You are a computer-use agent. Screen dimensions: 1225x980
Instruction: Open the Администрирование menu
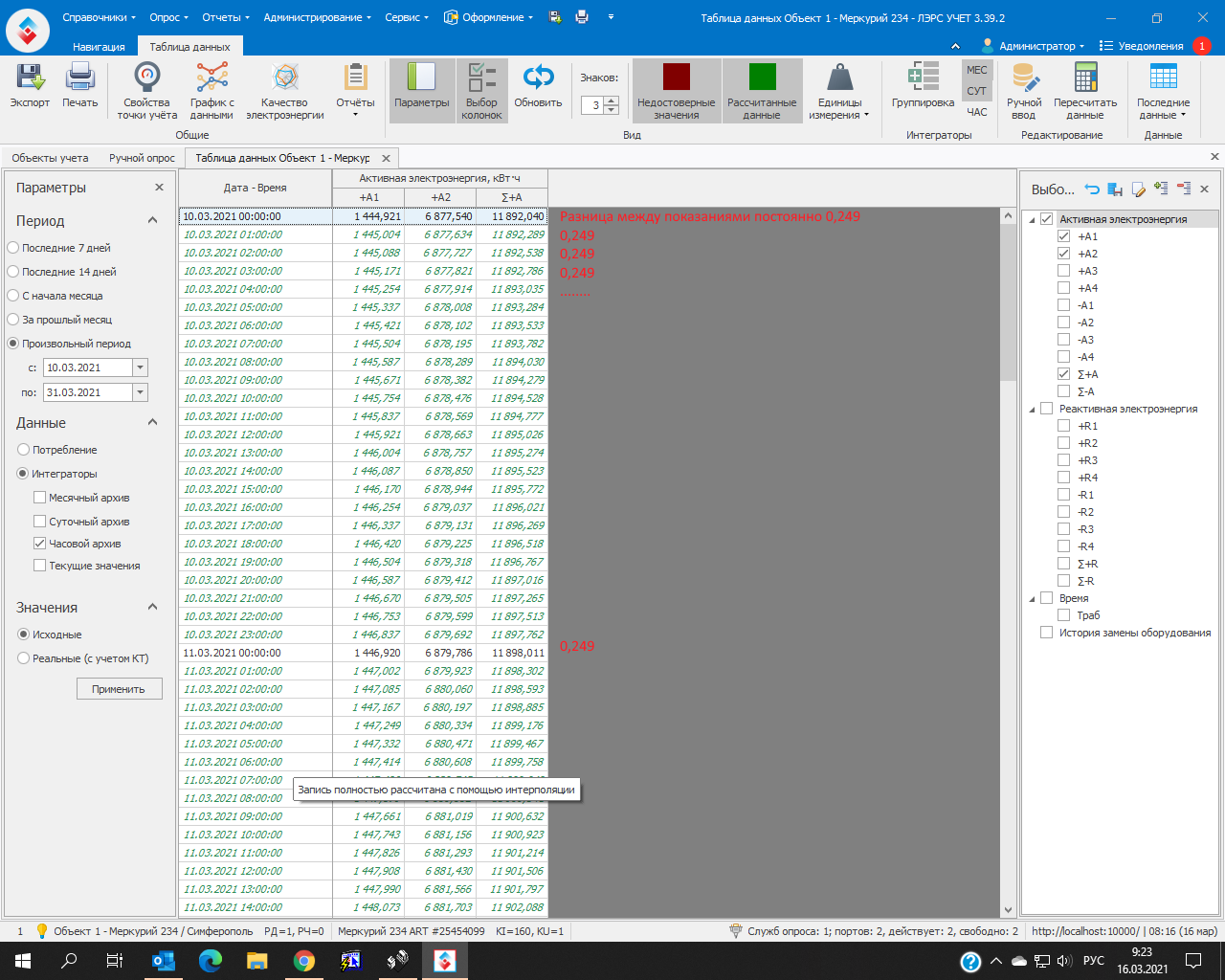[x=317, y=17]
